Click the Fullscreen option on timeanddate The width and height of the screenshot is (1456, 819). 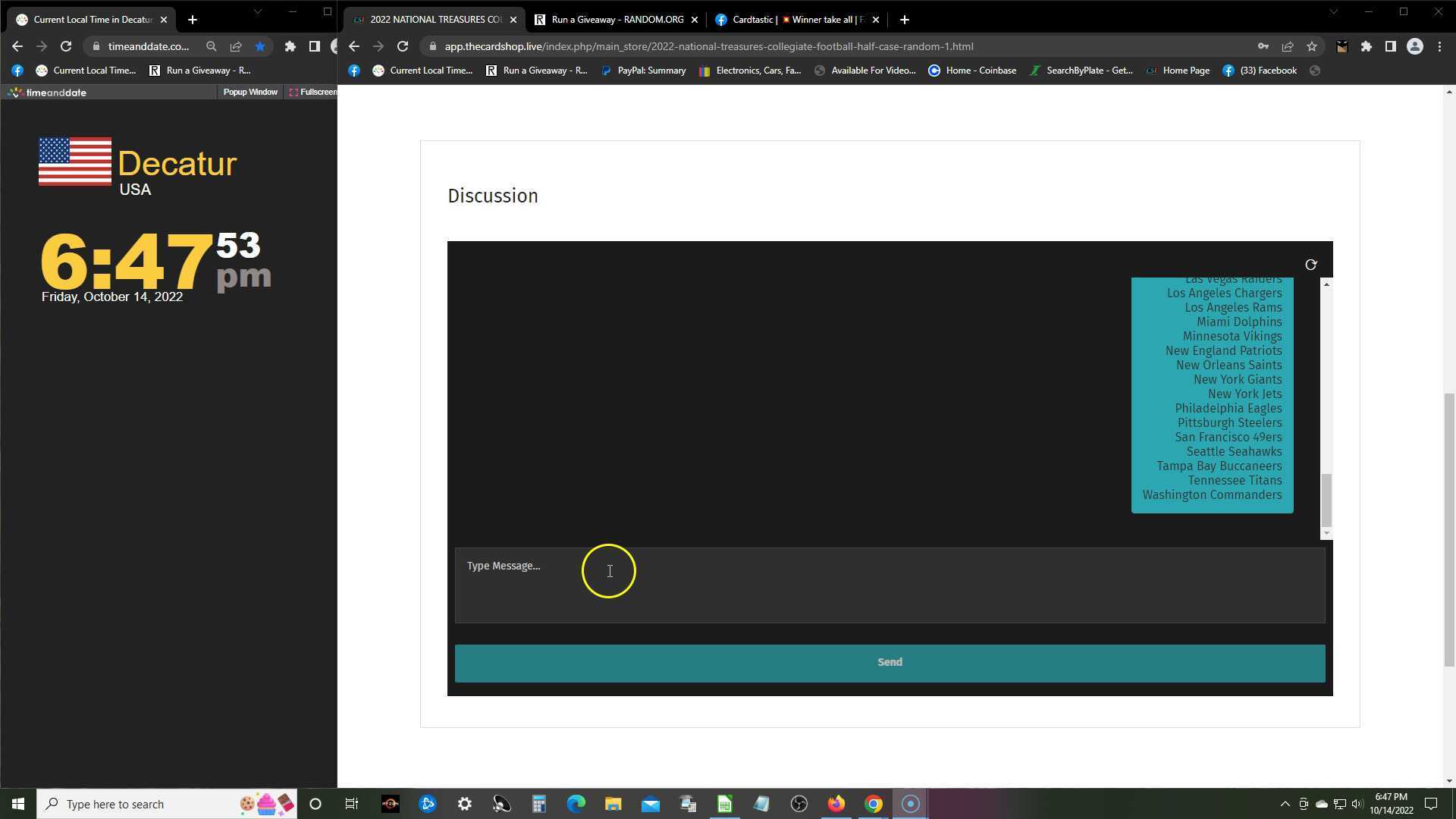(313, 92)
